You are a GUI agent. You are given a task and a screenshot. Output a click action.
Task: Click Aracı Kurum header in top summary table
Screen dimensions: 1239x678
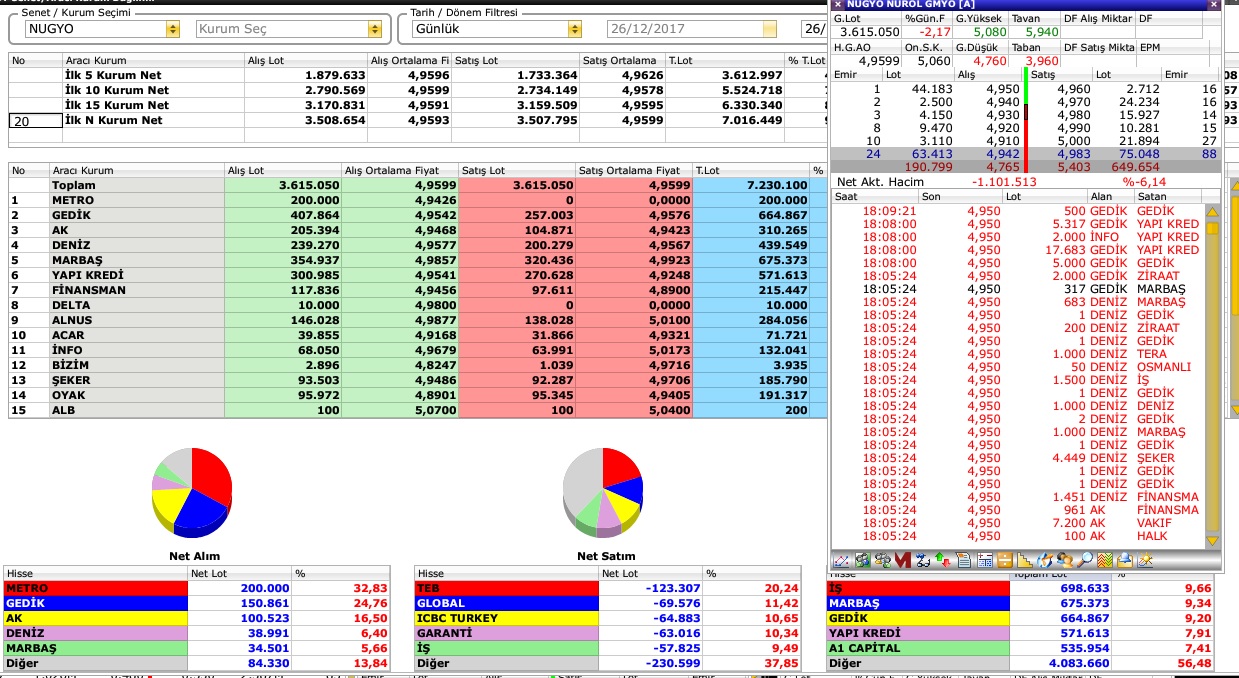(153, 61)
